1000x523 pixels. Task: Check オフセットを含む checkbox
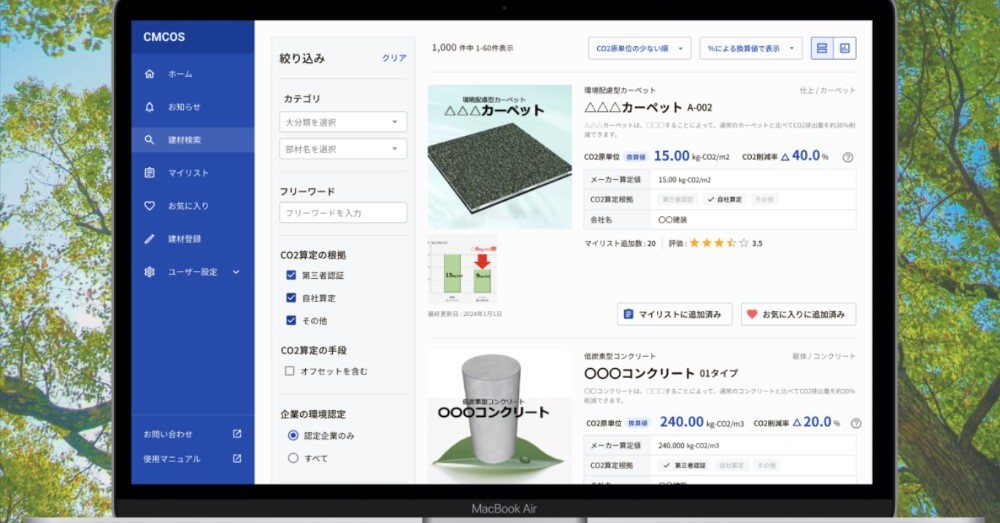(x=290, y=371)
